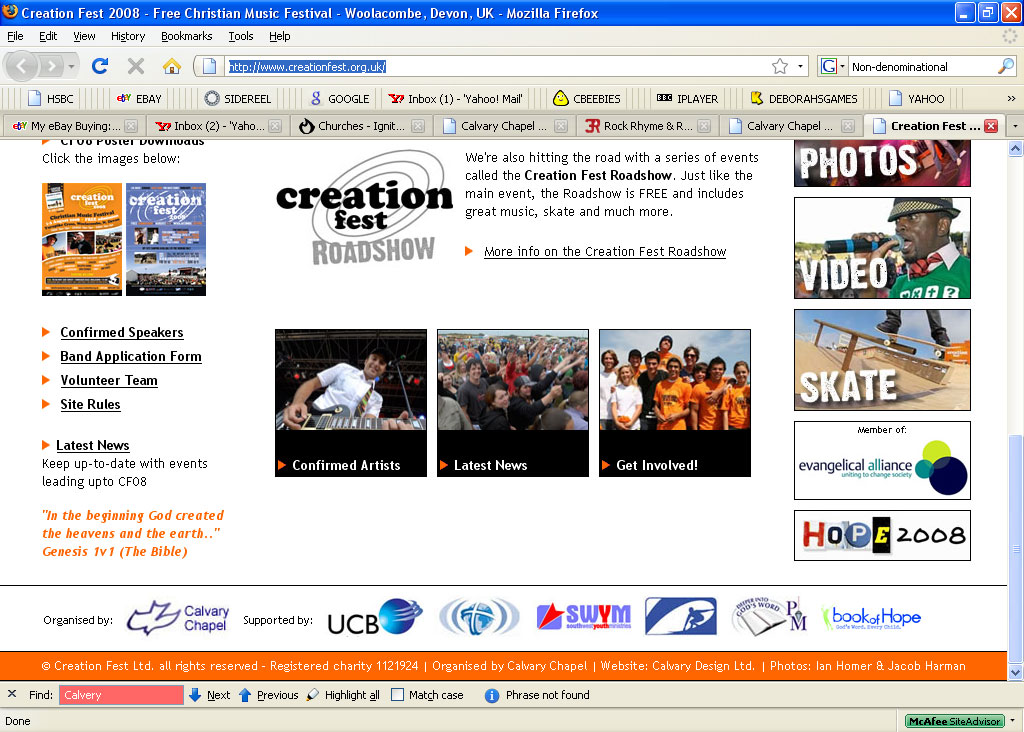Find previous match with the Previous arrow
This screenshot has width=1024, height=732.
pyautogui.click(x=268, y=695)
